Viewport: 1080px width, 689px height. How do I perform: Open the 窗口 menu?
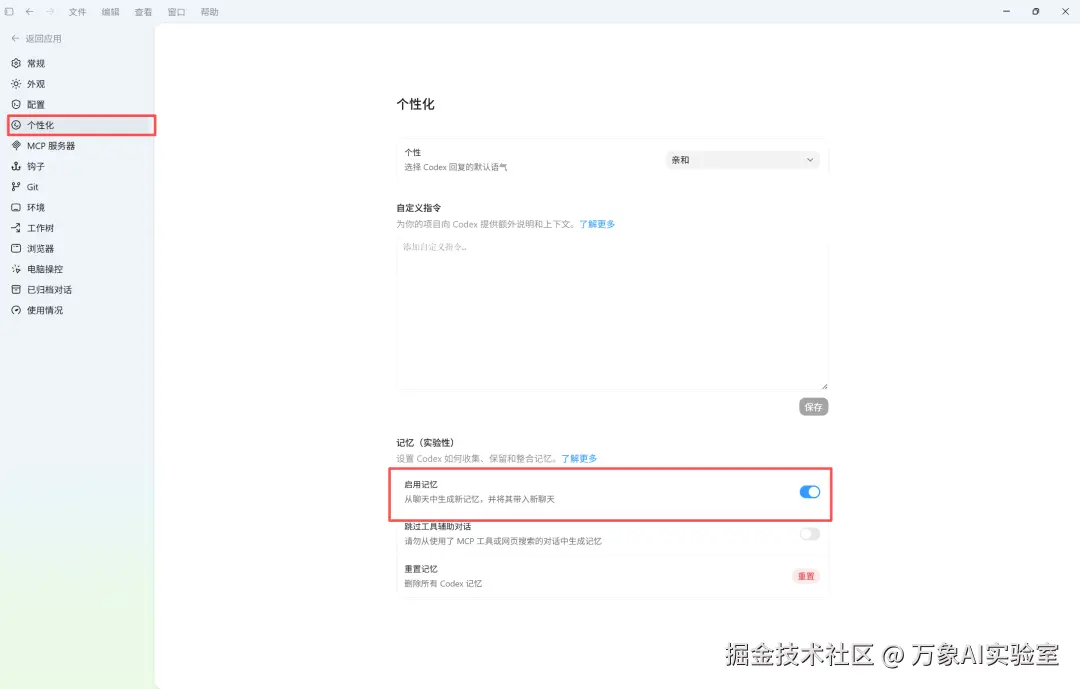[x=176, y=12]
